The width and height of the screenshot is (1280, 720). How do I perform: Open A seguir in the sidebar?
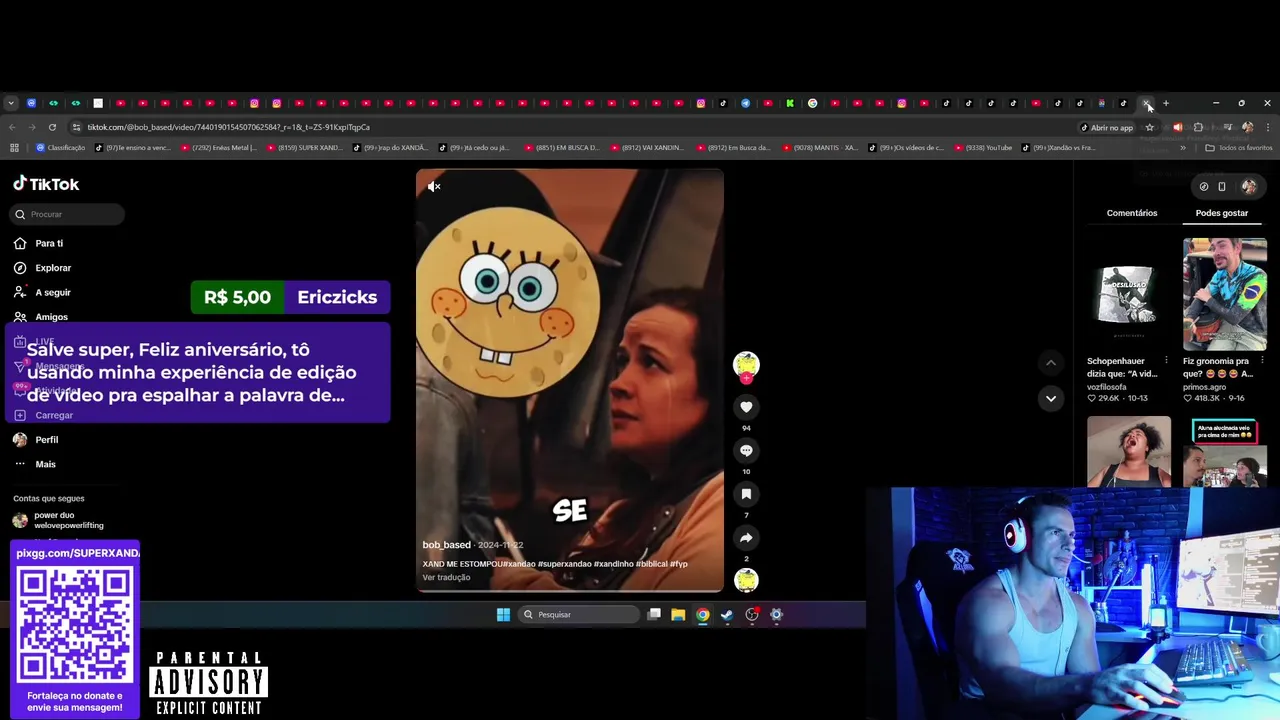42,292
